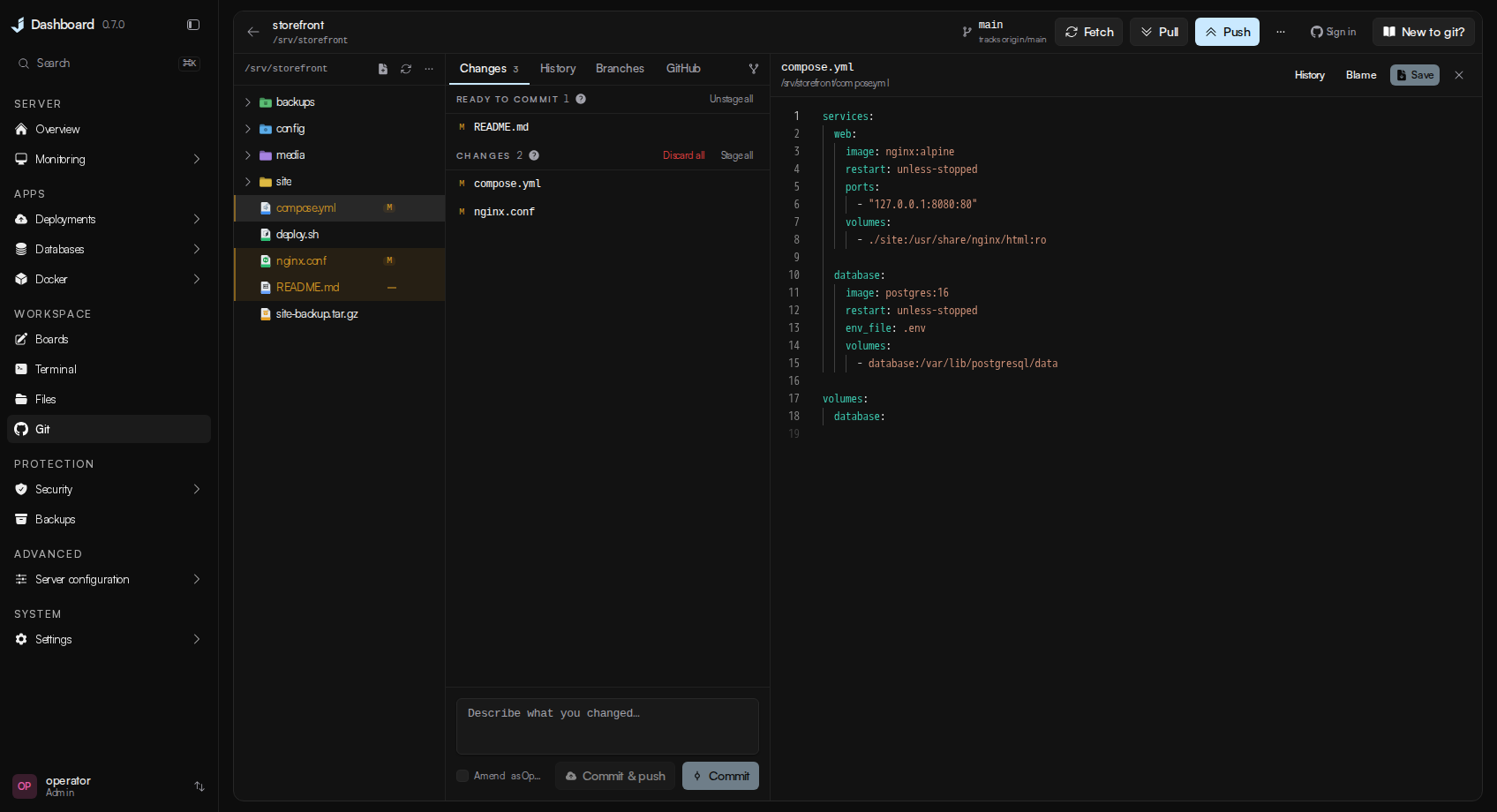1497x812 pixels.
Task: Expand the Server configuration submenu
Action: 197,579
